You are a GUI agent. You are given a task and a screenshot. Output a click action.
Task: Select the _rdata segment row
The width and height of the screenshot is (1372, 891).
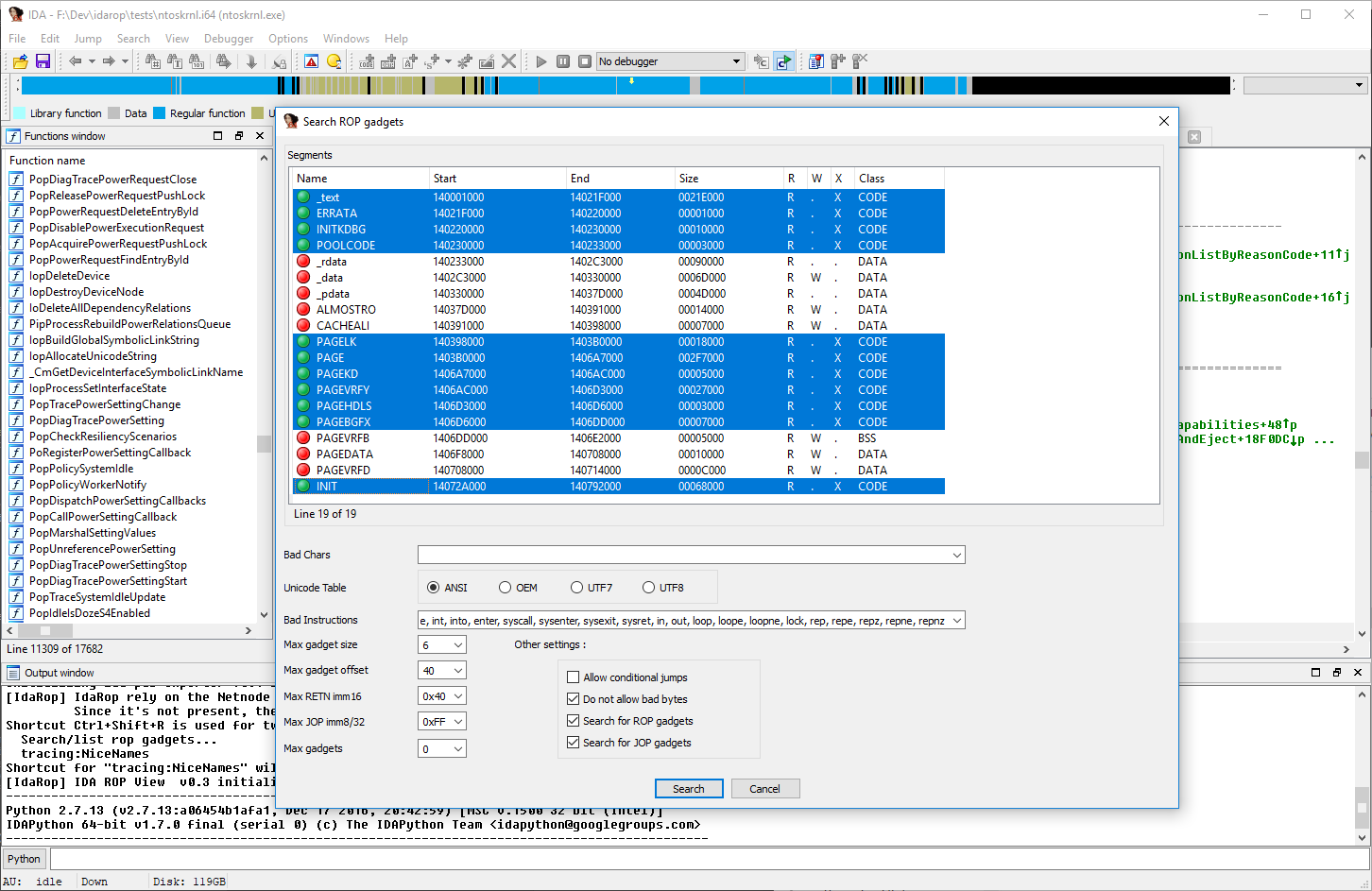point(619,262)
